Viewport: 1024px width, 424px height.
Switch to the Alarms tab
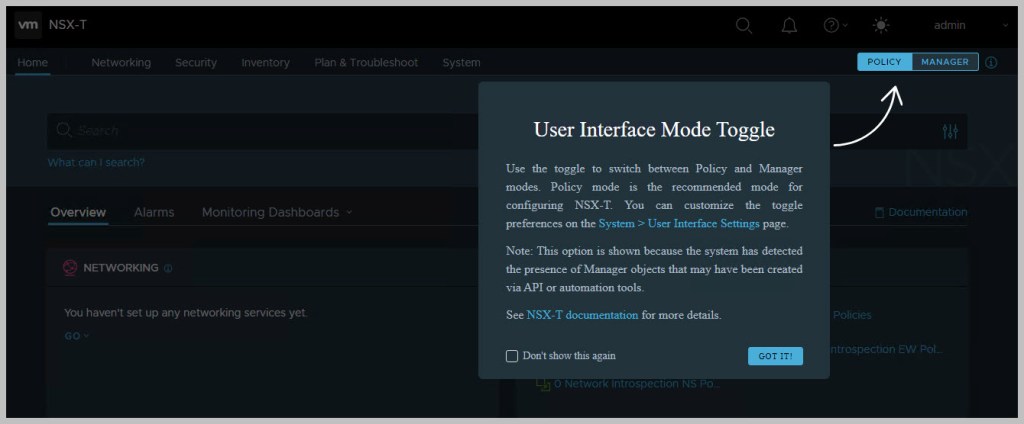[154, 212]
